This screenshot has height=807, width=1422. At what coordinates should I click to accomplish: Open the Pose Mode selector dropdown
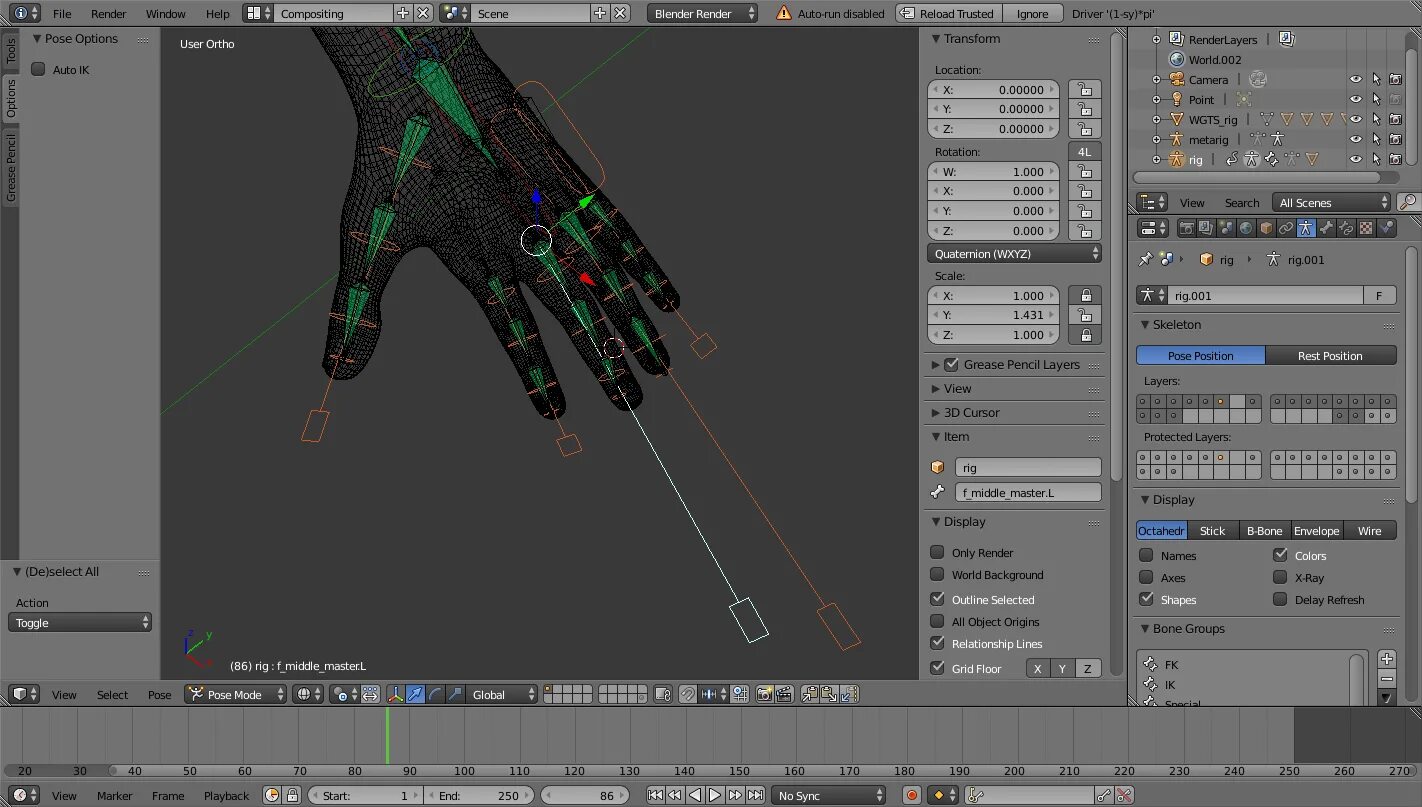click(235, 694)
